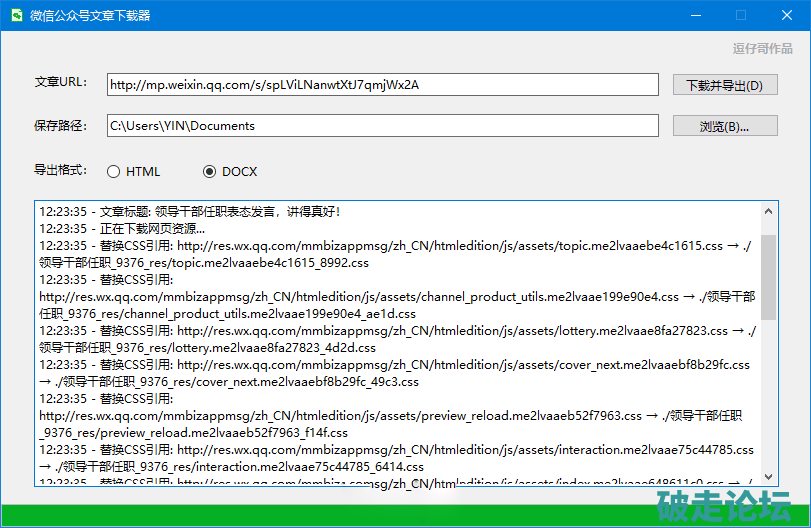
Task: Focus the 文章URL input field
Action: pos(382,85)
